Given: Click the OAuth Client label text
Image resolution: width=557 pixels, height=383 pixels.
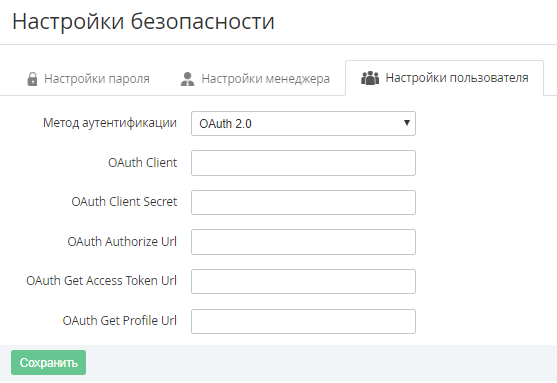Looking at the screenshot, I should [x=142, y=162].
